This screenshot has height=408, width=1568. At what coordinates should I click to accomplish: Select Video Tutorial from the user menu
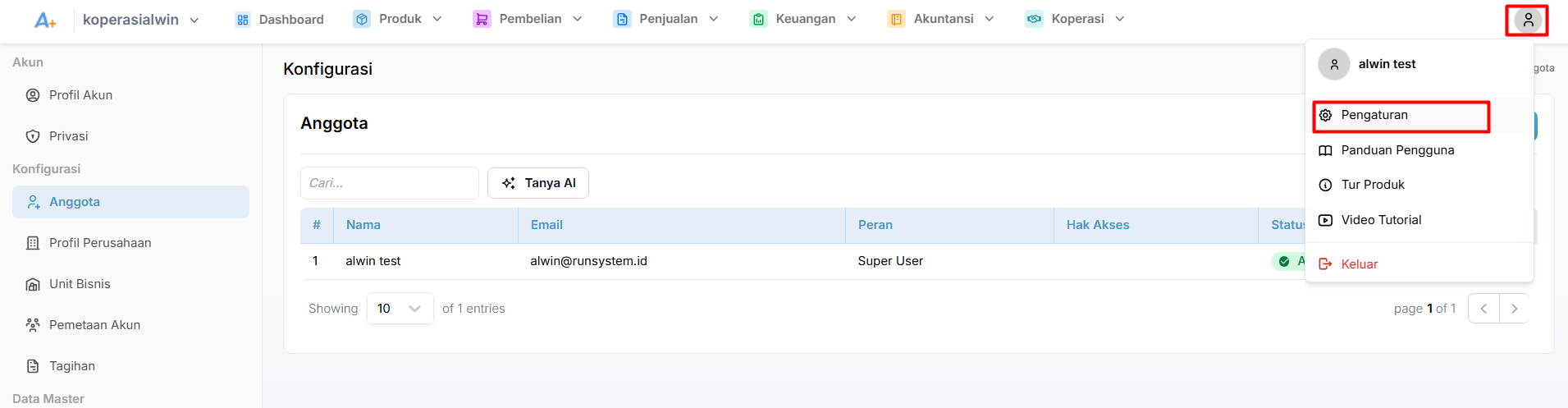[x=1419, y=220]
